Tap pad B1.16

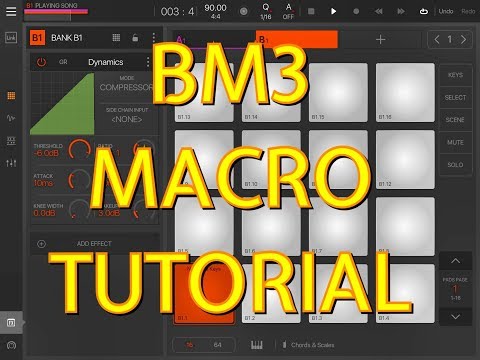405,92
